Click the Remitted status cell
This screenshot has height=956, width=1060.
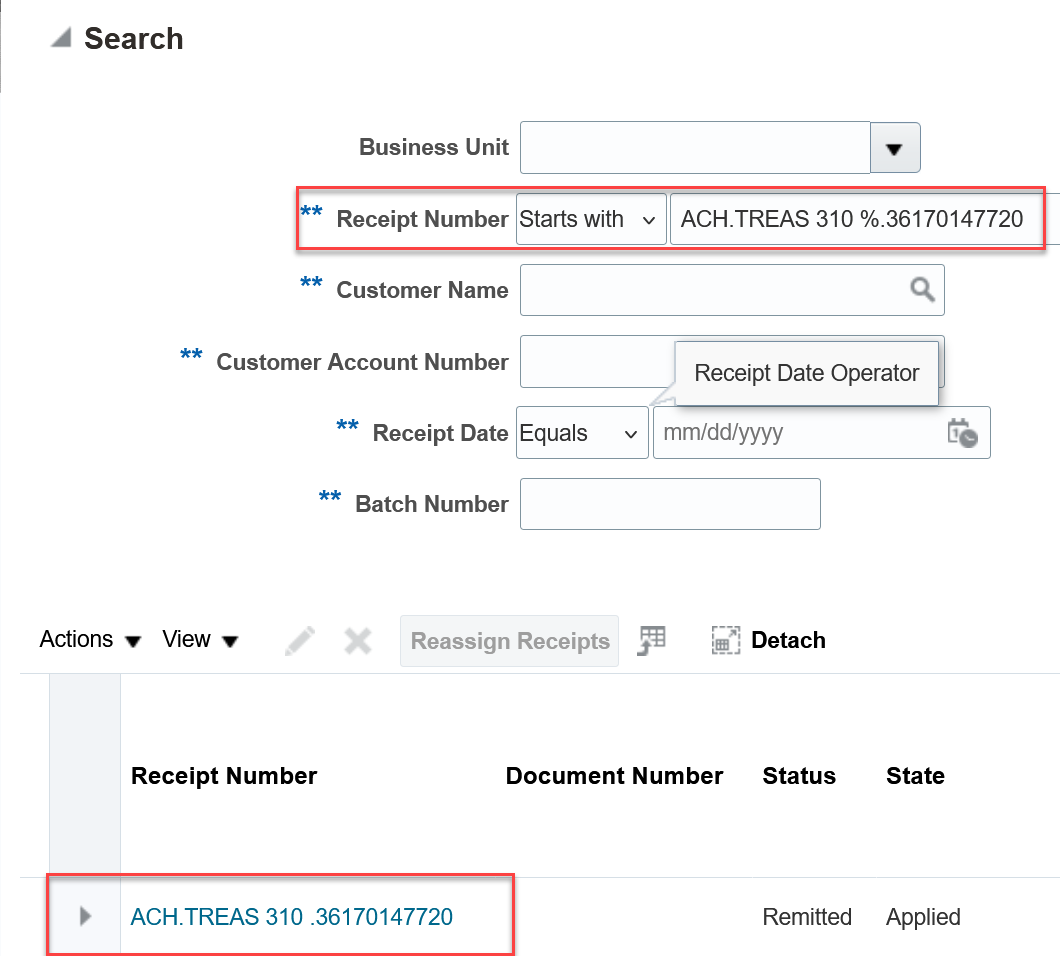807,917
